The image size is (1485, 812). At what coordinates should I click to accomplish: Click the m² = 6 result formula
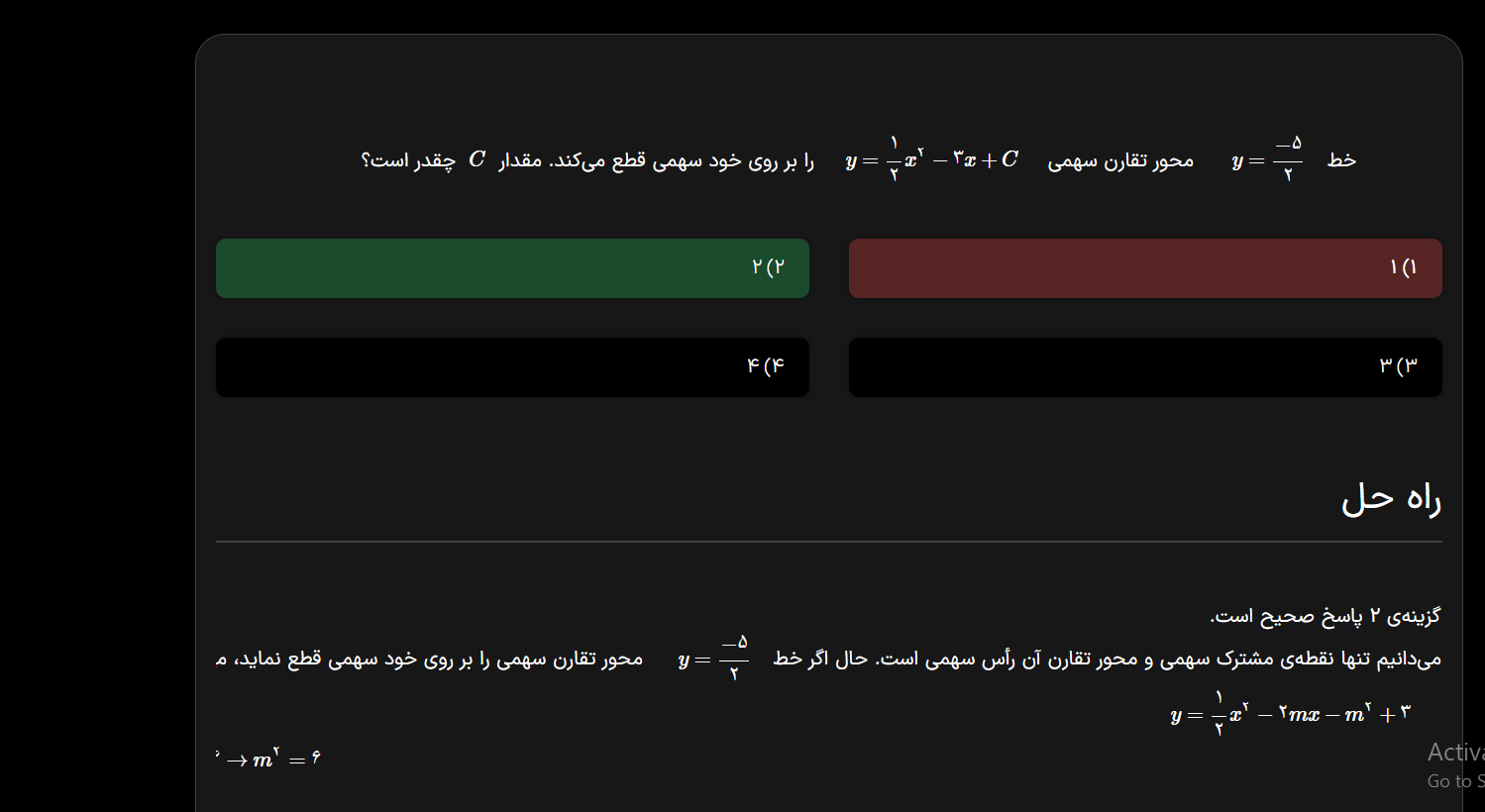tap(286, 760)
